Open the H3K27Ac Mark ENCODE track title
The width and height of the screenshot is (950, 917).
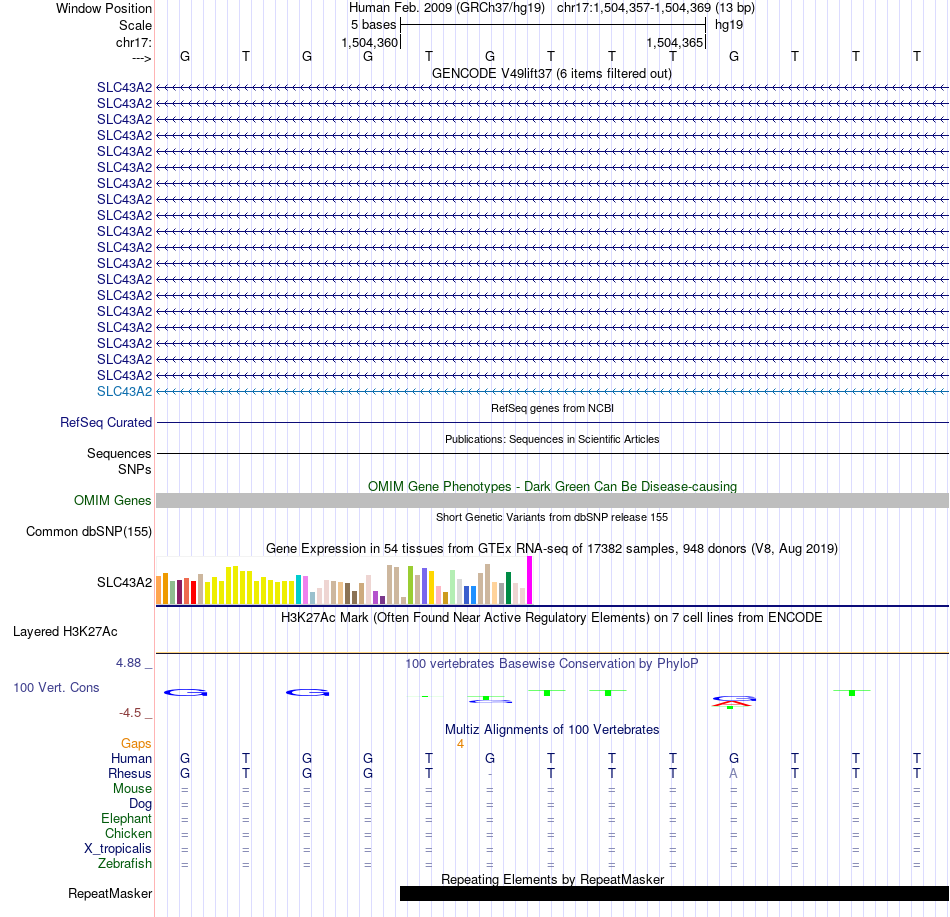point(552,617)
